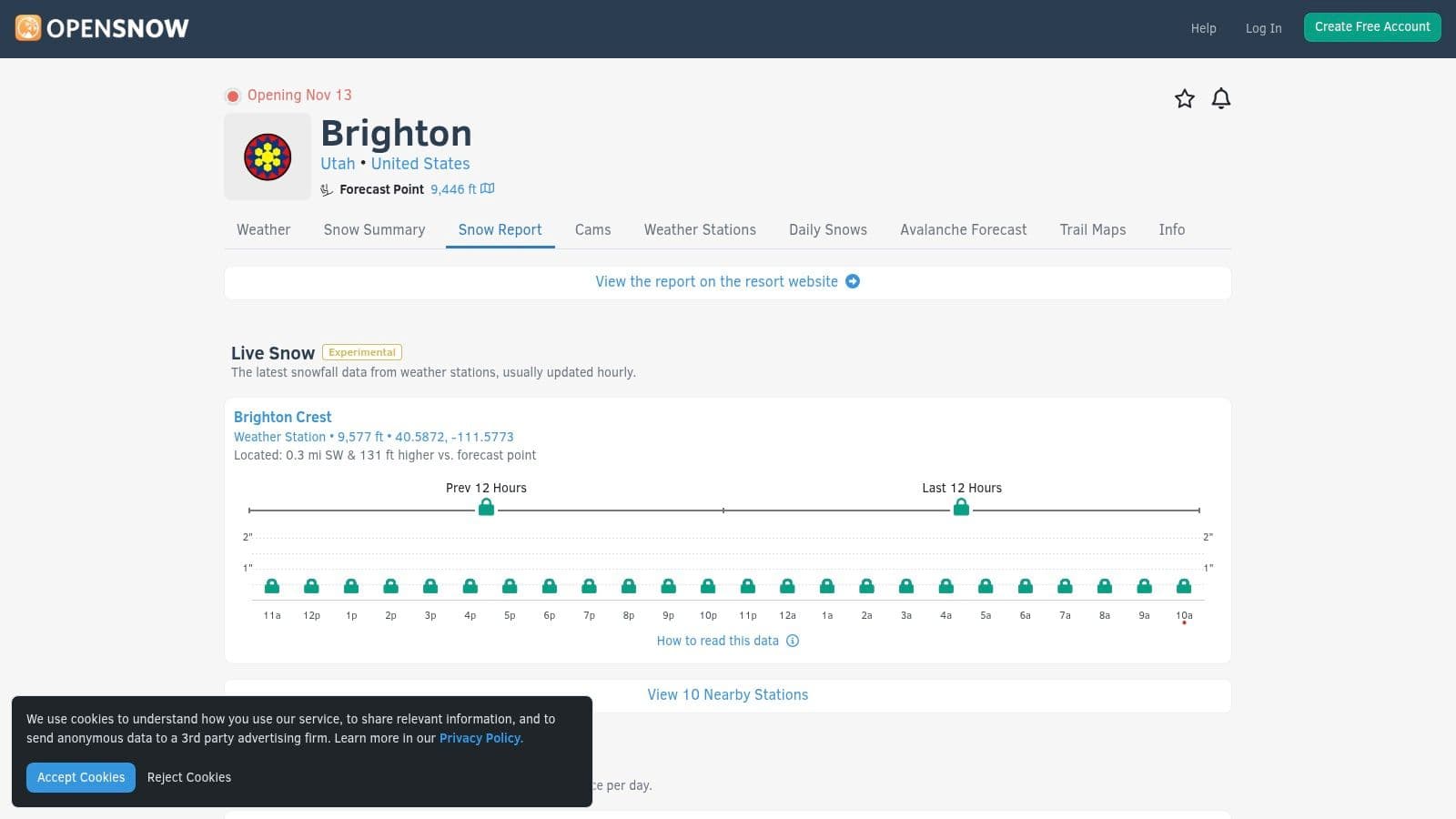
Task: Open the Avalanche Forecast tab
Action: pyautogui.click(x=963, y=230)
